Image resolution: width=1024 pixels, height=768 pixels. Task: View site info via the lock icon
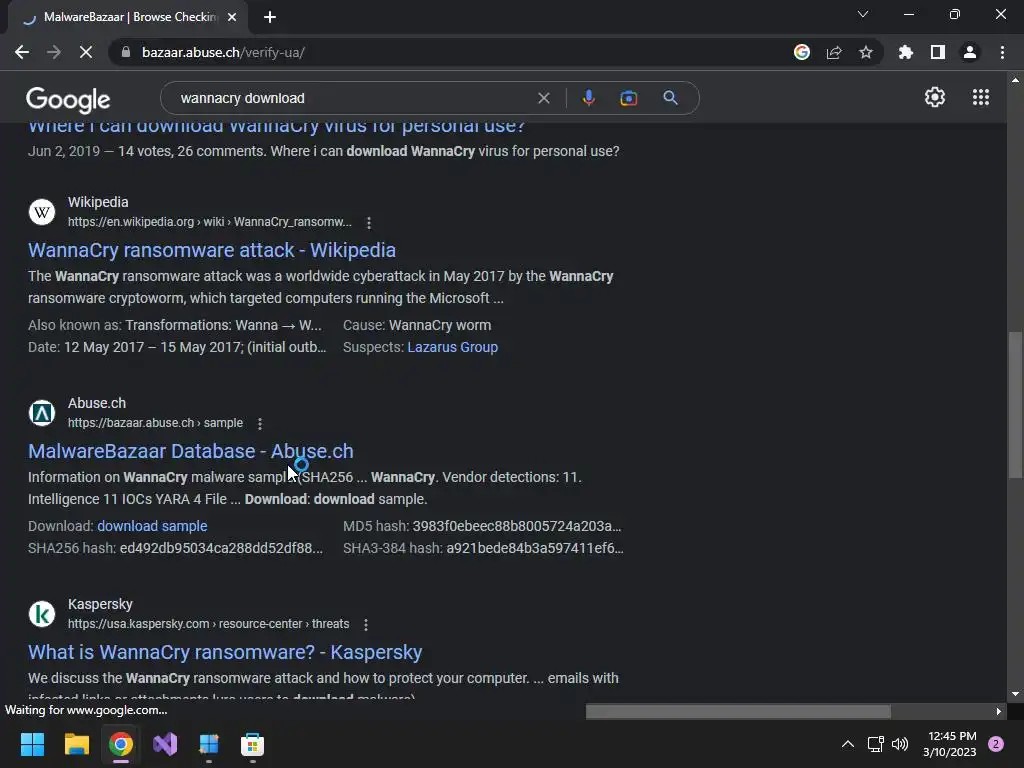point(126,52)
